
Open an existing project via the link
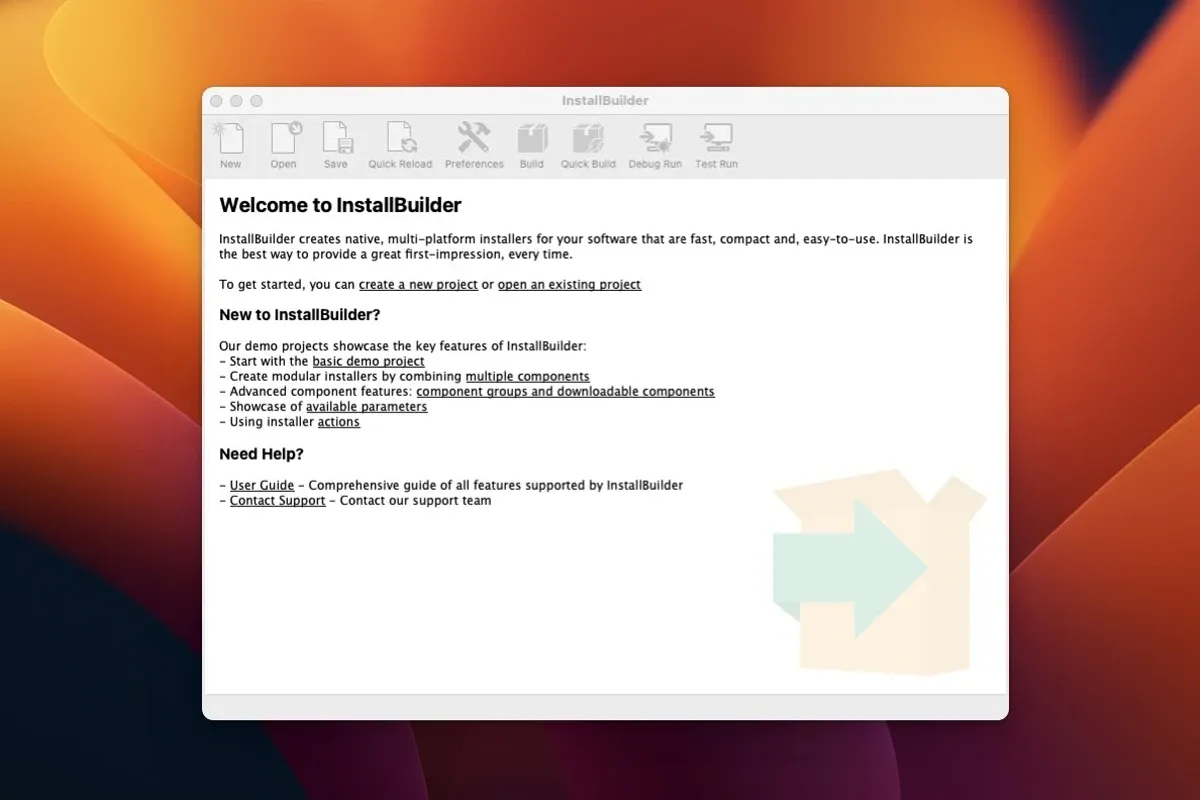point(569,284)
